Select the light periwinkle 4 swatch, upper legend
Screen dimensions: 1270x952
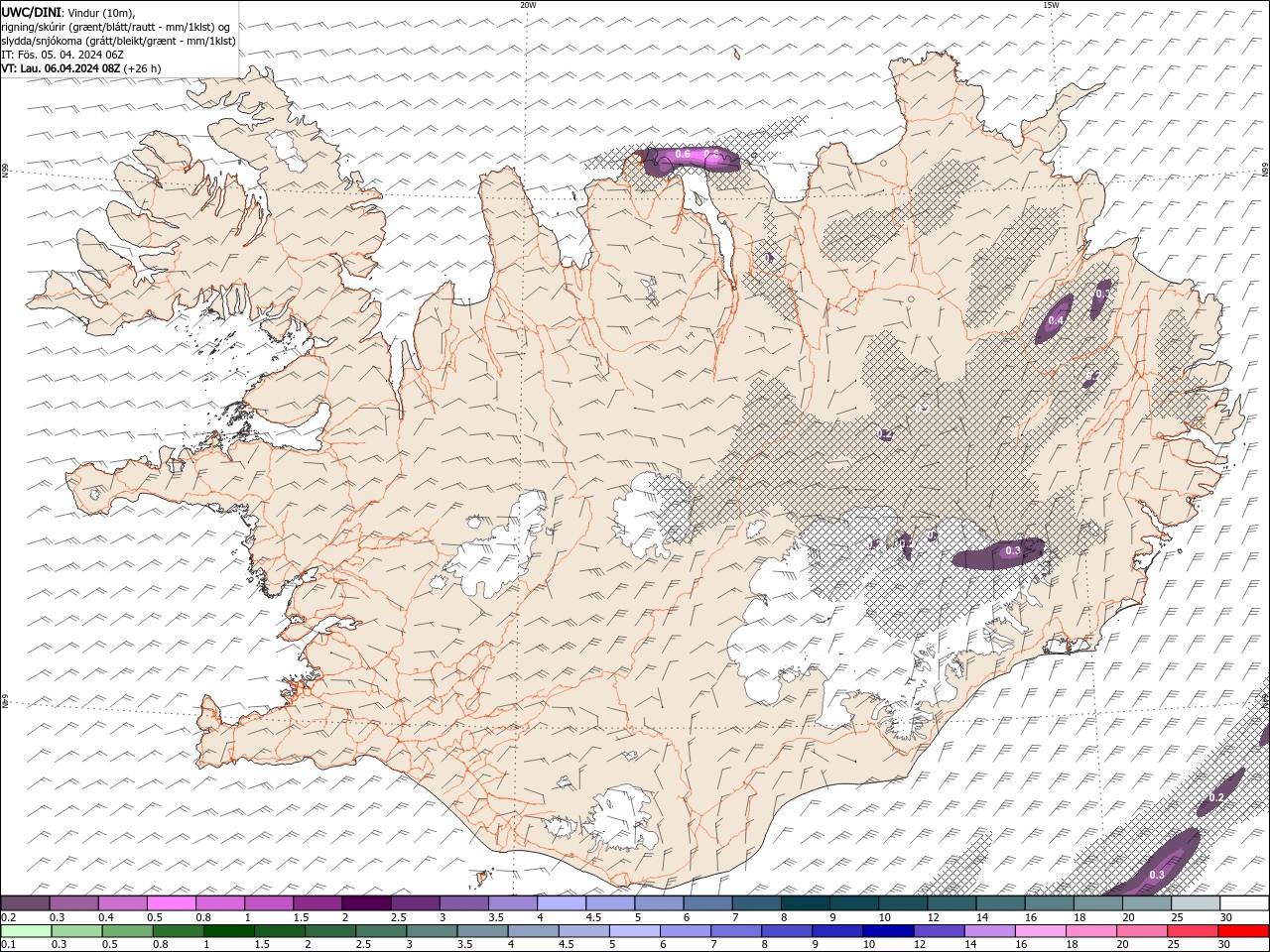pos(562,902)
